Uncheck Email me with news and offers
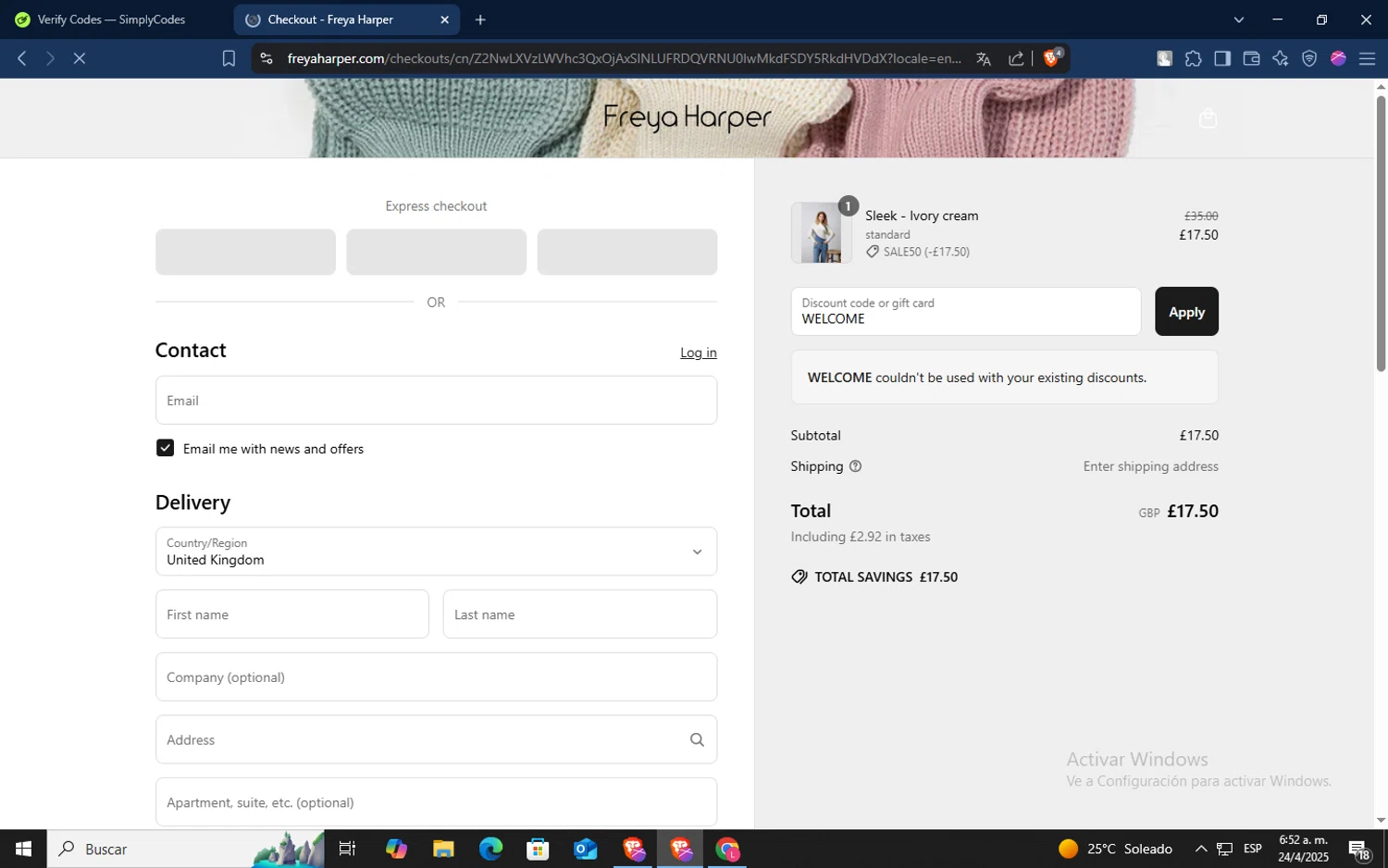Viewport: 1388px width, 868px height. [165, 448]
